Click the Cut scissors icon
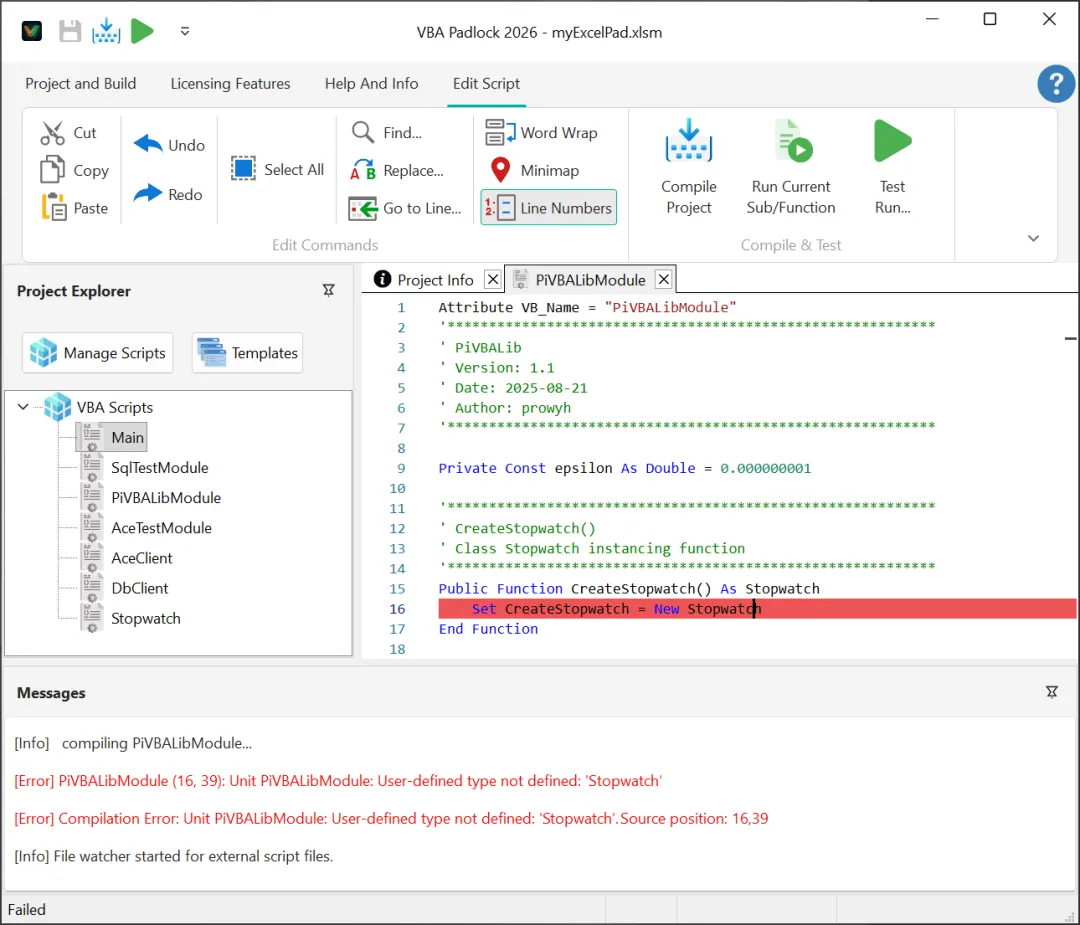1080x925 pixels. pos(52,133)
